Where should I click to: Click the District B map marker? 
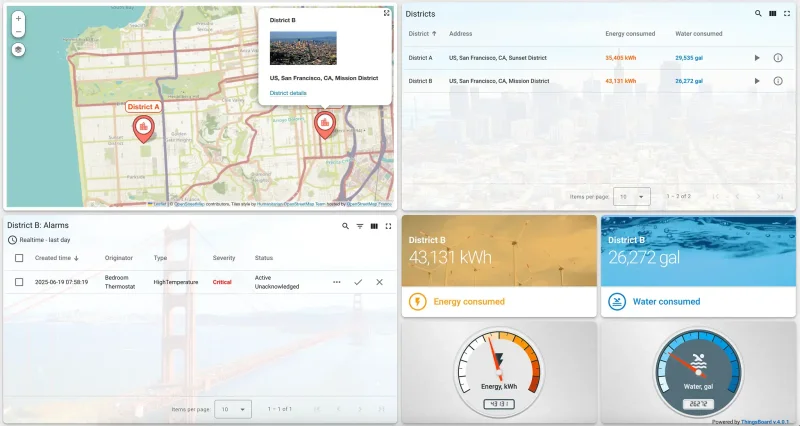coord(324,125)
